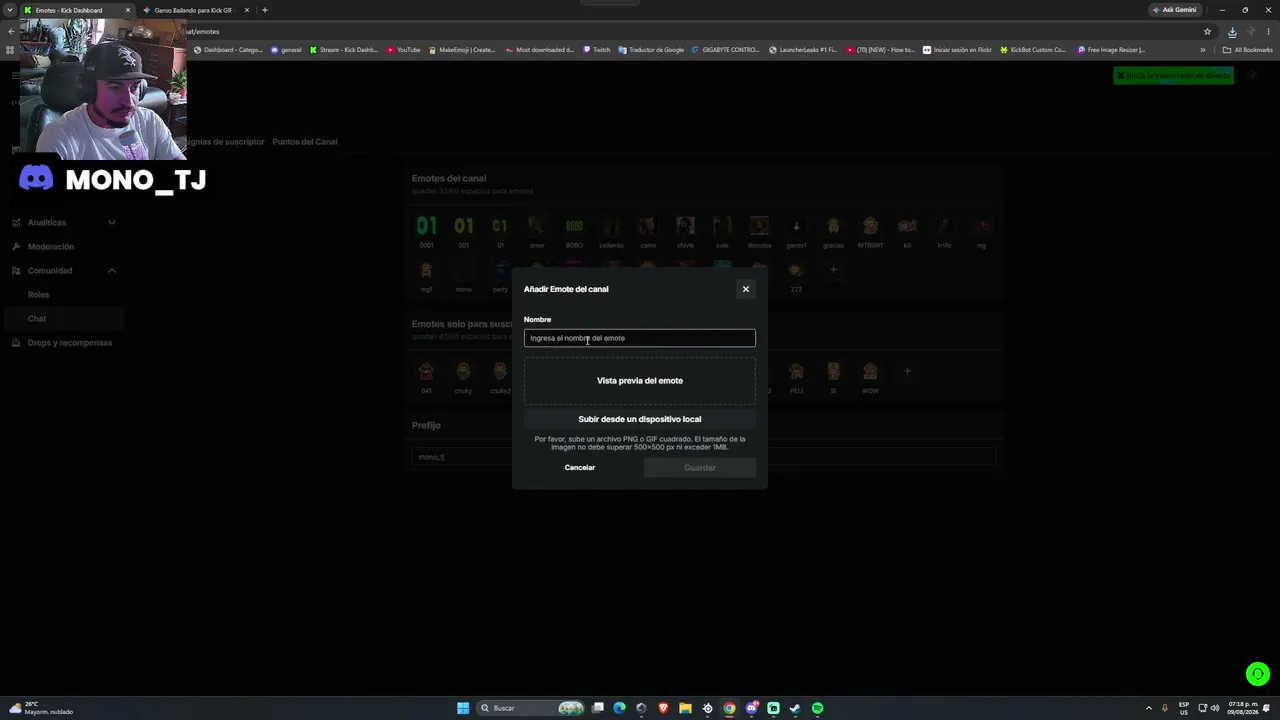This screenshot has height=720, width=1280.
Task: Show hidden system tray icons
Action: click(1149, 708)
